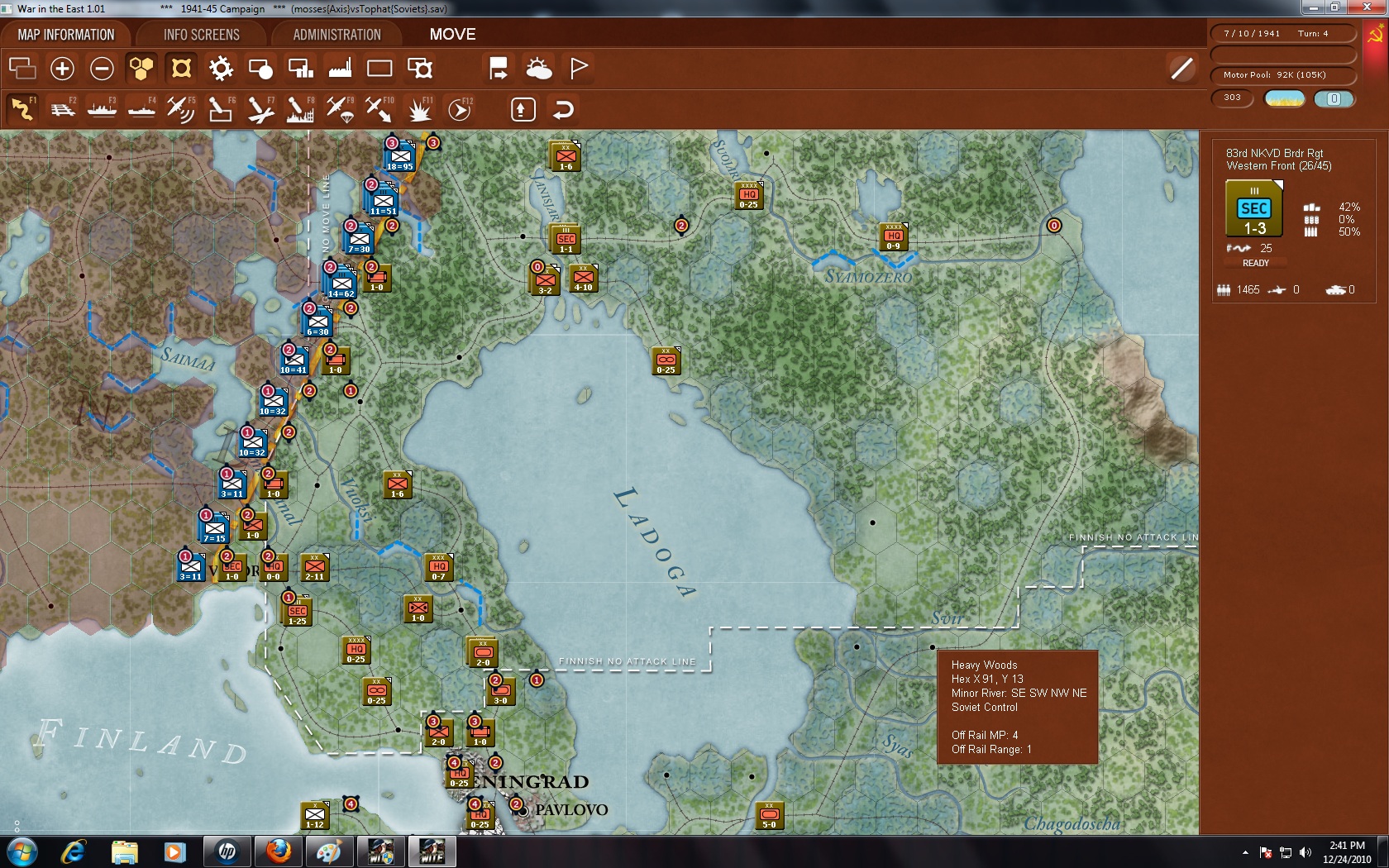Click the overlapping windows toolbar icon
This screenshot has width=1389, height=868.
(22, 69)
